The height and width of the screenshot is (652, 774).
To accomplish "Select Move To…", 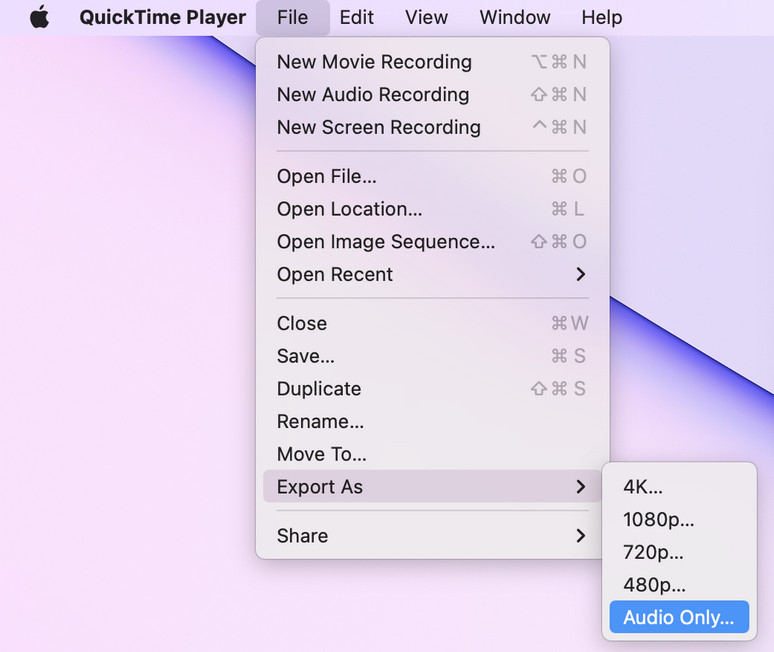I will click(432, 454).
